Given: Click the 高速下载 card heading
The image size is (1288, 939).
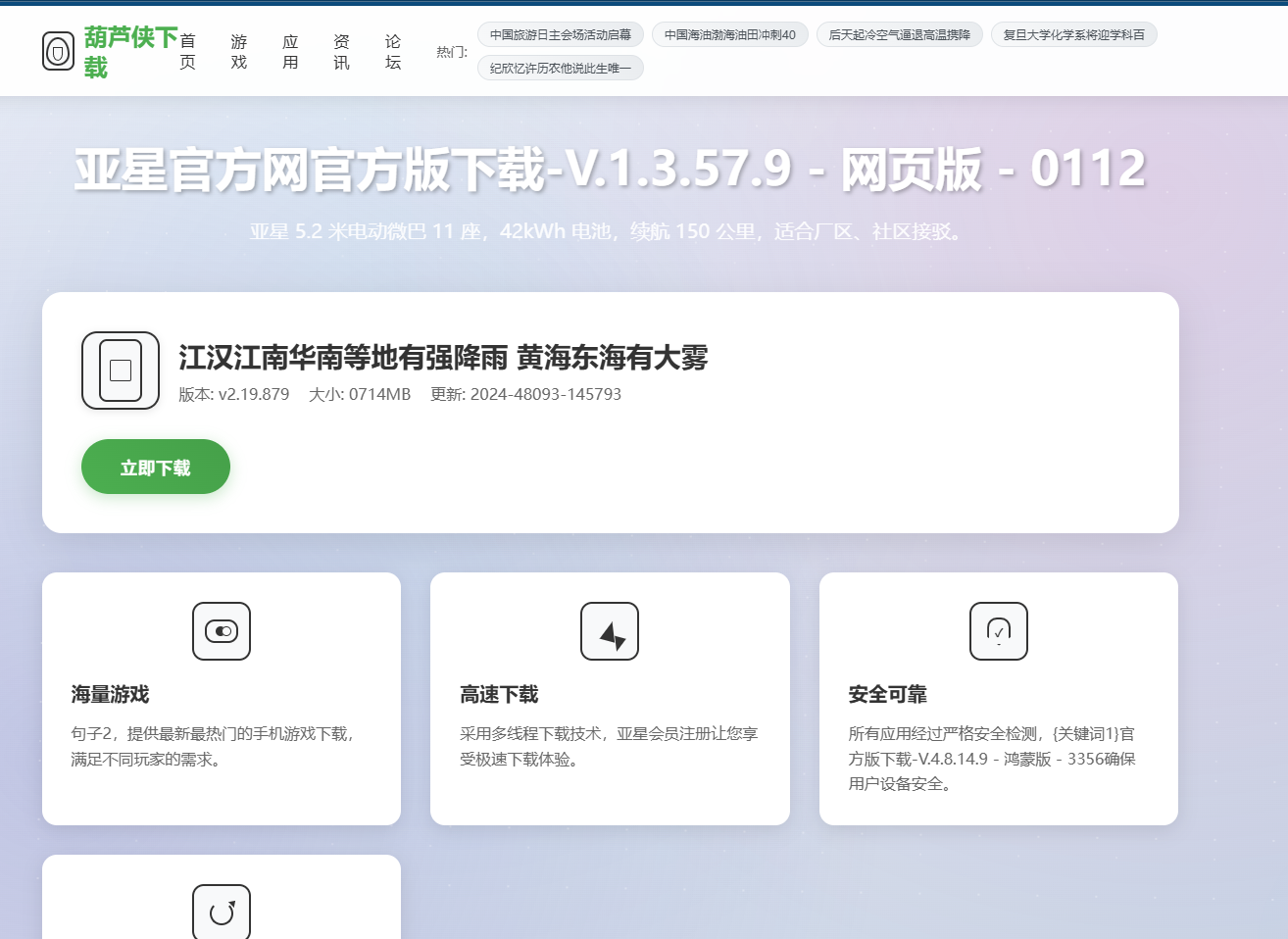Looking at the screenshot, I should point(499,694).
